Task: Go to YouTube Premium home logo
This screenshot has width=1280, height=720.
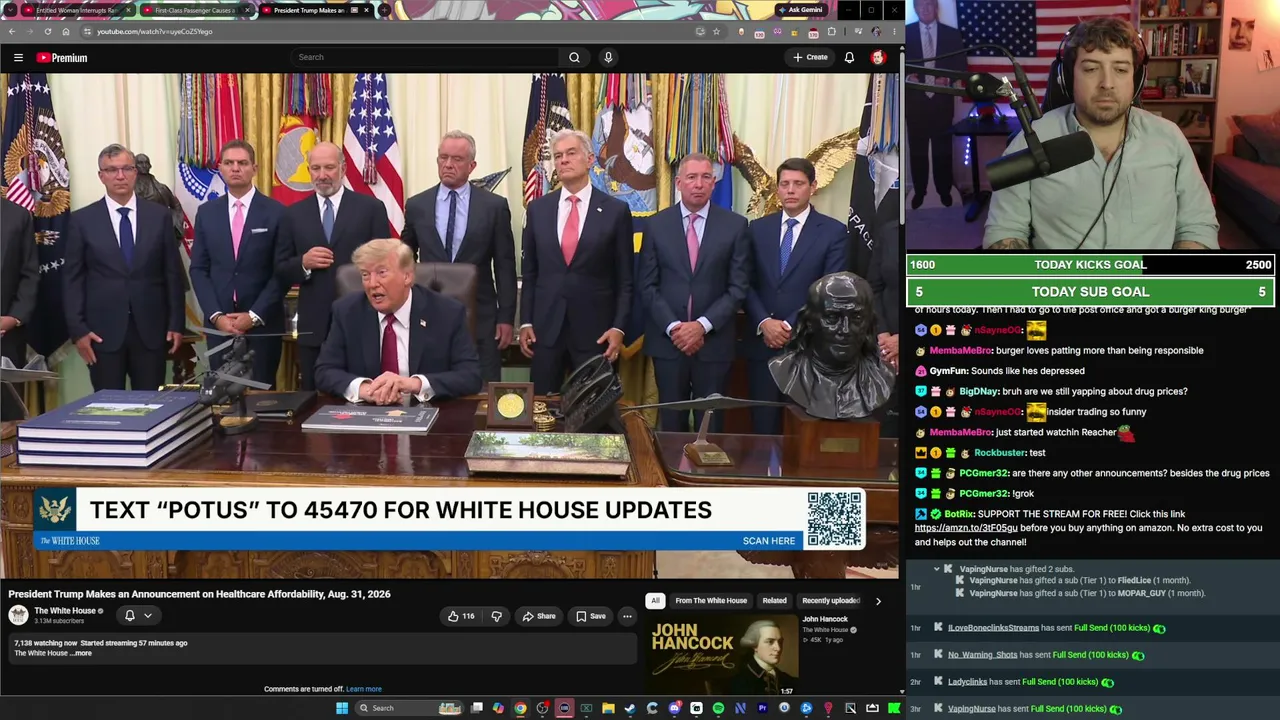Action: click(62, 58)
